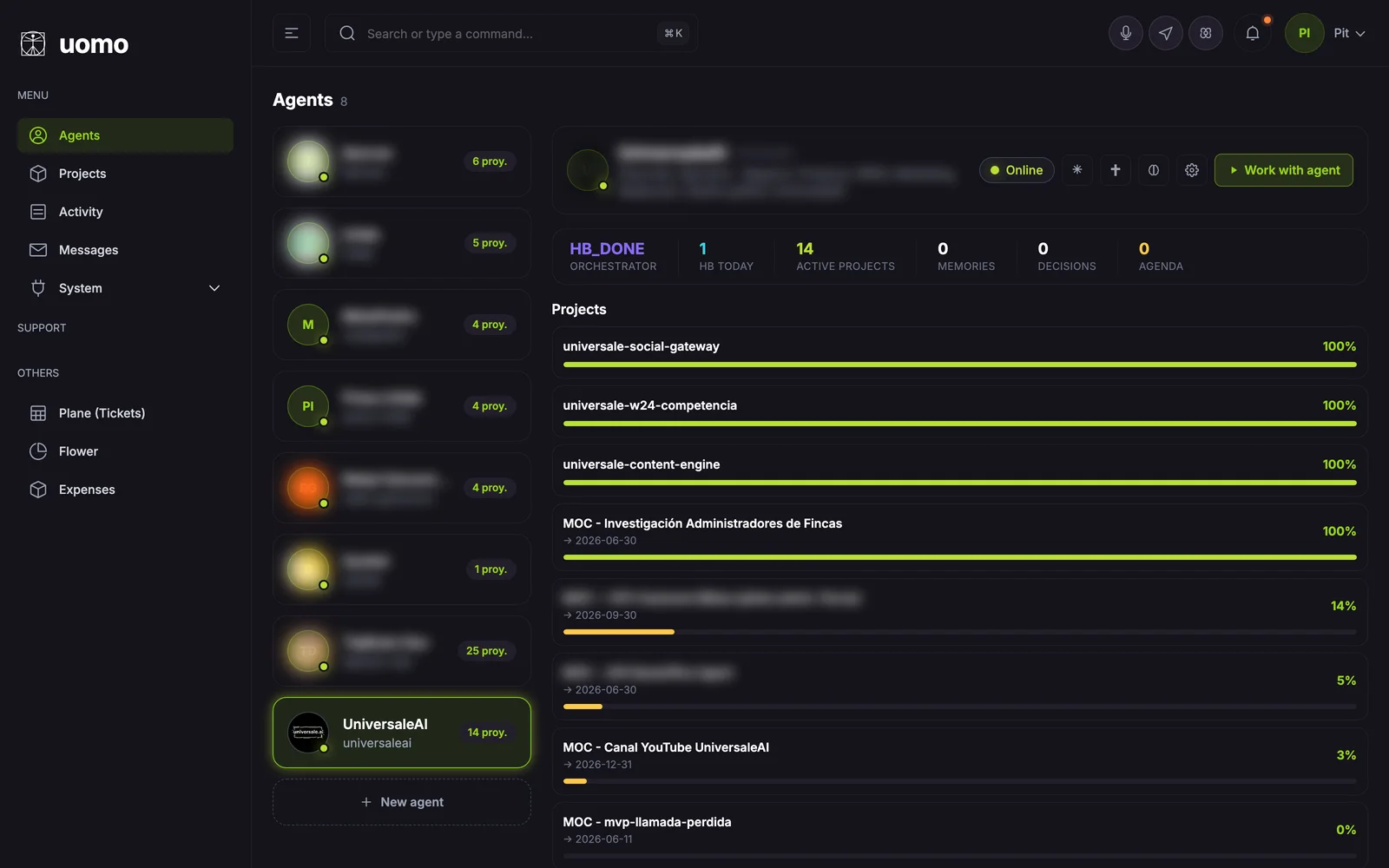Click the 1 HB Today stat
Image resolution: width=1389 pixels, height=868 pixels.
coord(727,256)
